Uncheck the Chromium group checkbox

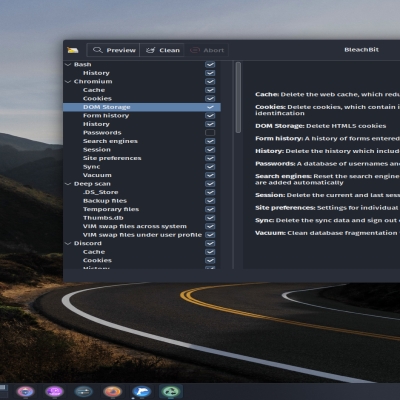[210, 81]
